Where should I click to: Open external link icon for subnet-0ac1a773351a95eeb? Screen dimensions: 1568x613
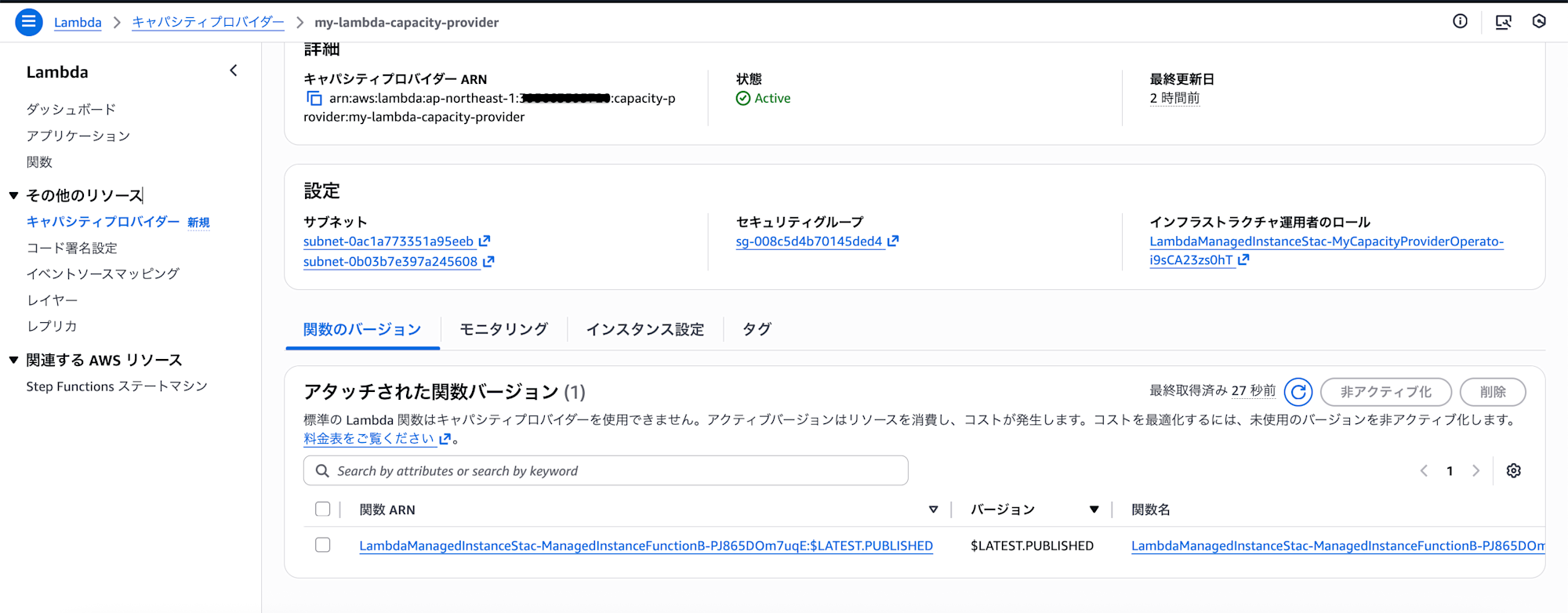click(x=485, y=241)
